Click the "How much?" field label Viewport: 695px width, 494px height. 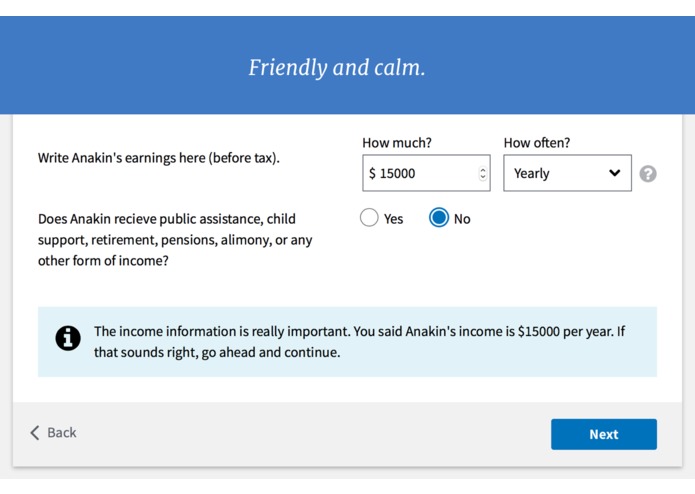point(397,143)
